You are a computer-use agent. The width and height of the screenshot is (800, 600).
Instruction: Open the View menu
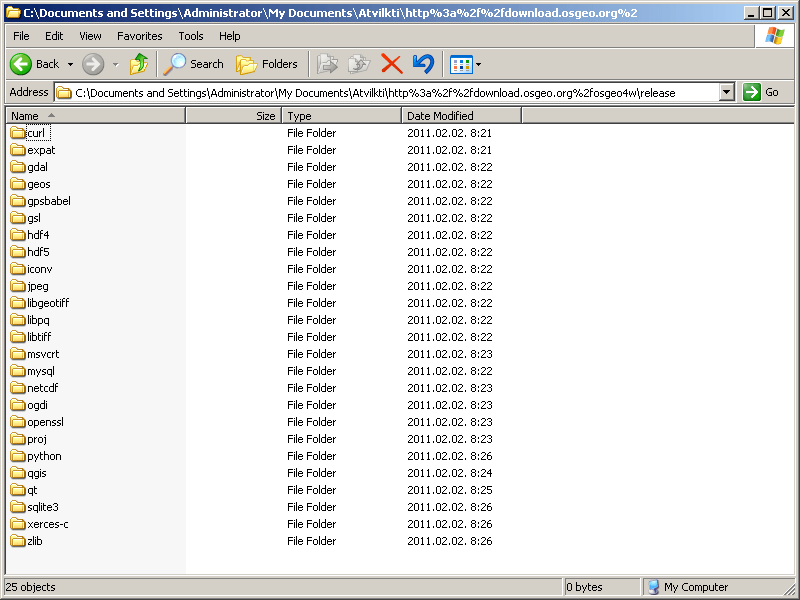click(x=90, y=36)
